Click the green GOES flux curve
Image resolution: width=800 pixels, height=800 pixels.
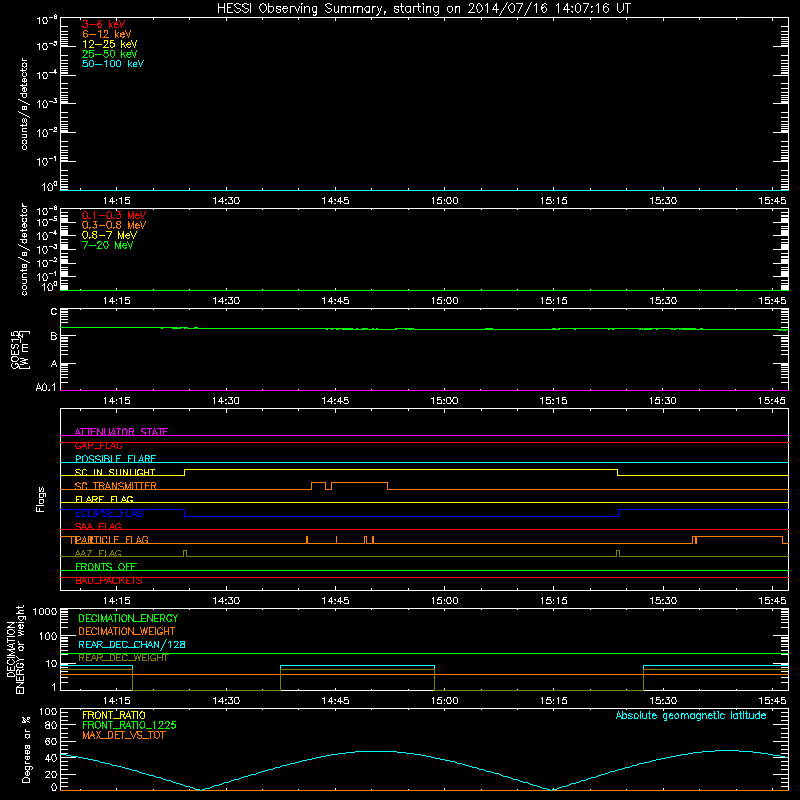click(x=424, y=329)
